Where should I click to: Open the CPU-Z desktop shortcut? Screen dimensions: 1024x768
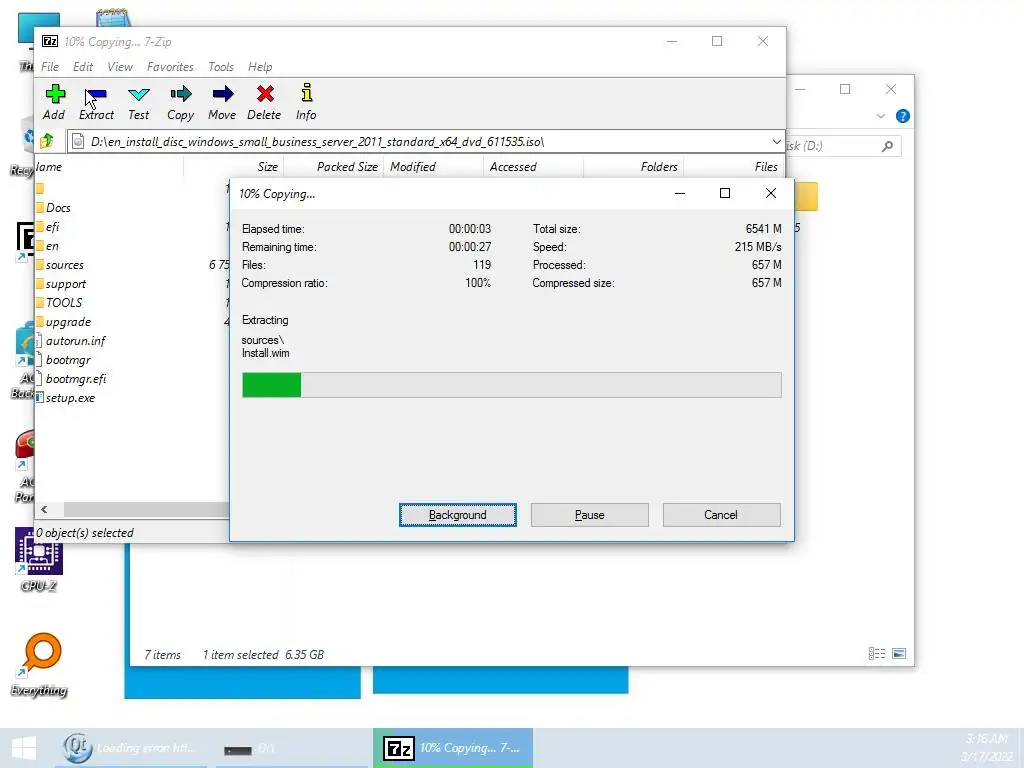pyautogui.click(x=39, y=560)
